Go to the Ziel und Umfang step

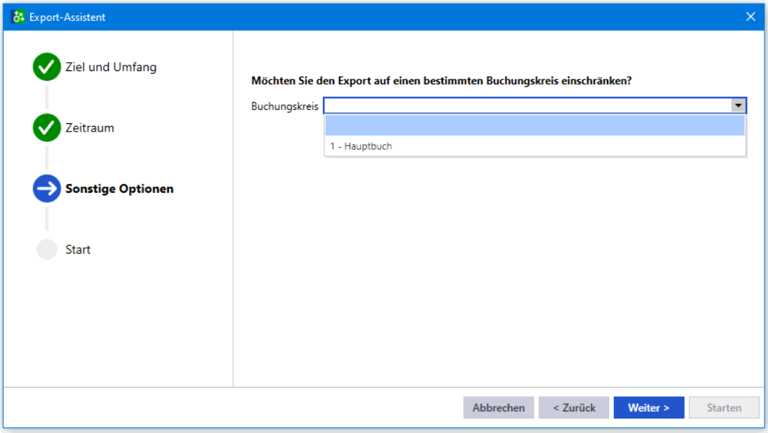click(x=111, y=67)
